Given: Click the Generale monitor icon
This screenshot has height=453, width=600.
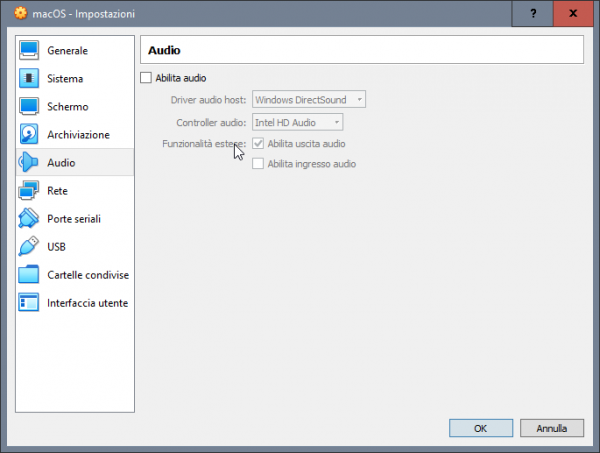Looking at the screenshot, I should (29, 50).
